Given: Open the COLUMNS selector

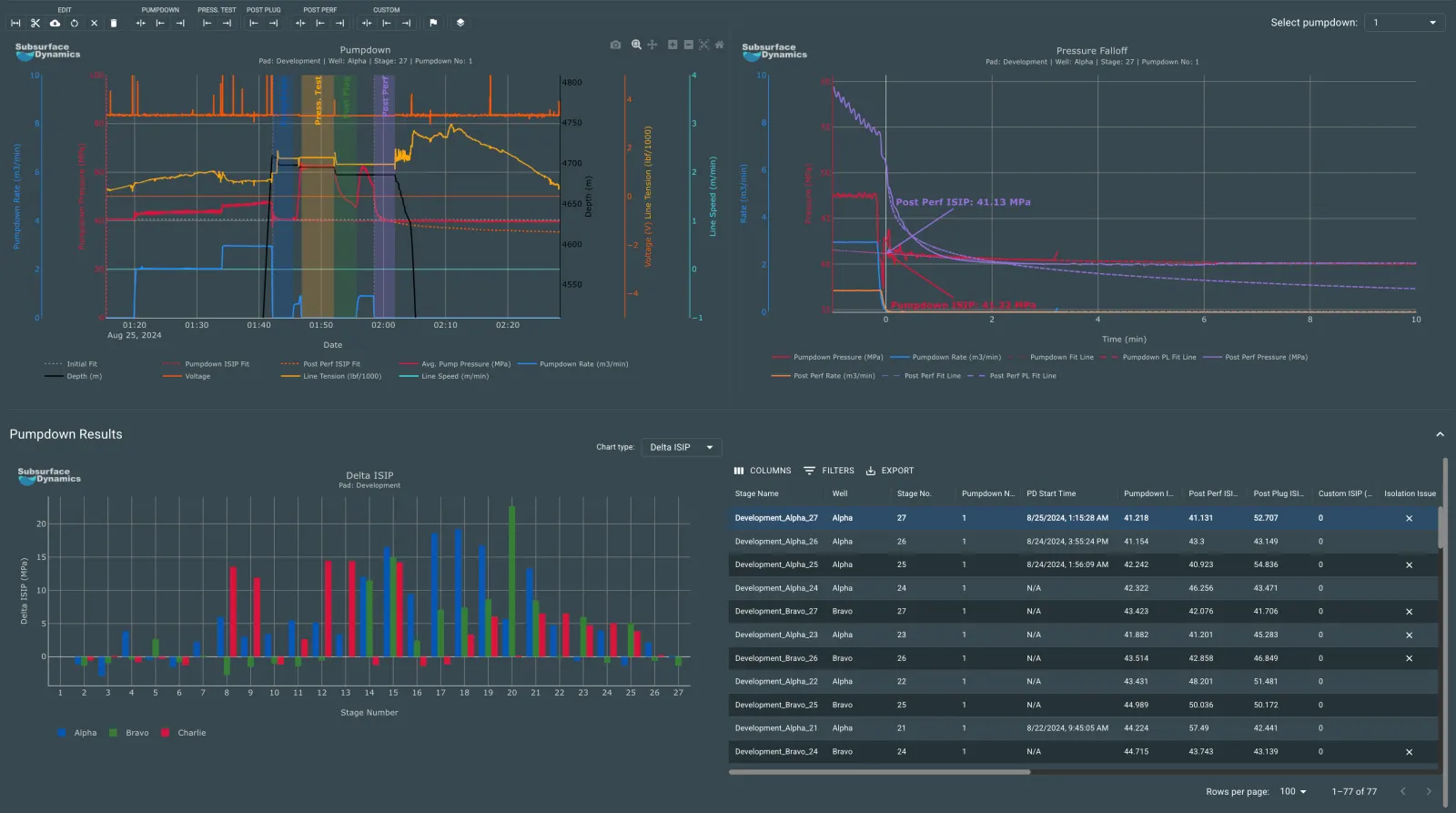Looking at the screenshot, I should [763, 471].
